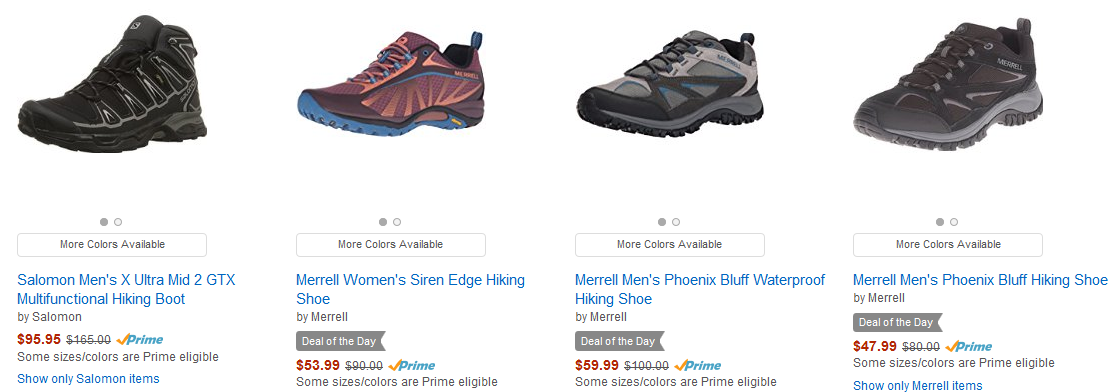Show only Merrell items
The image size is (1111, 392).
point(918,386)
